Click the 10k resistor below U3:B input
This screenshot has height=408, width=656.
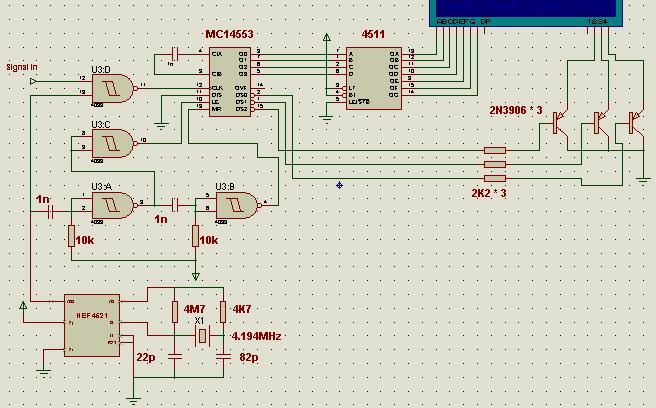tap(195, 236)
